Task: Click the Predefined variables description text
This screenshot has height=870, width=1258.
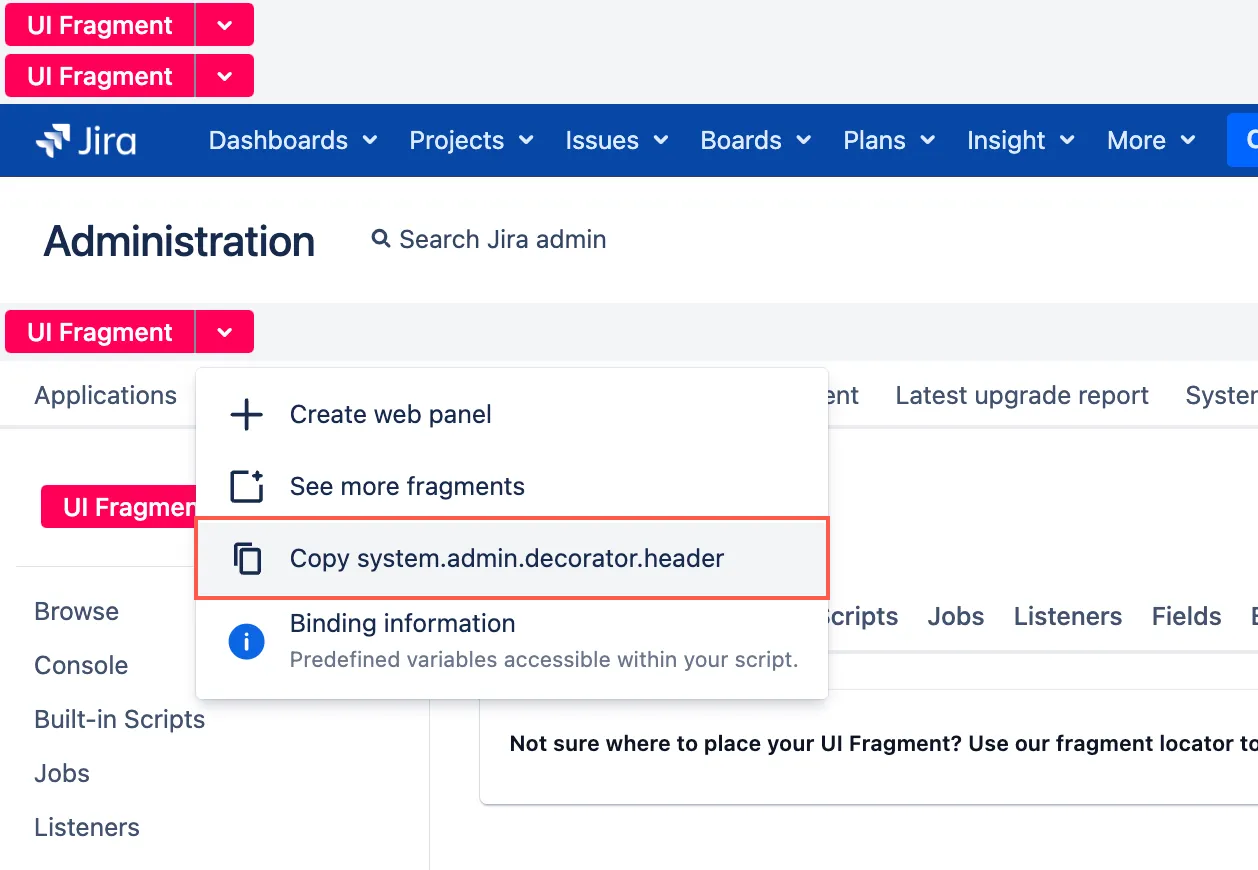Action: 544,660
